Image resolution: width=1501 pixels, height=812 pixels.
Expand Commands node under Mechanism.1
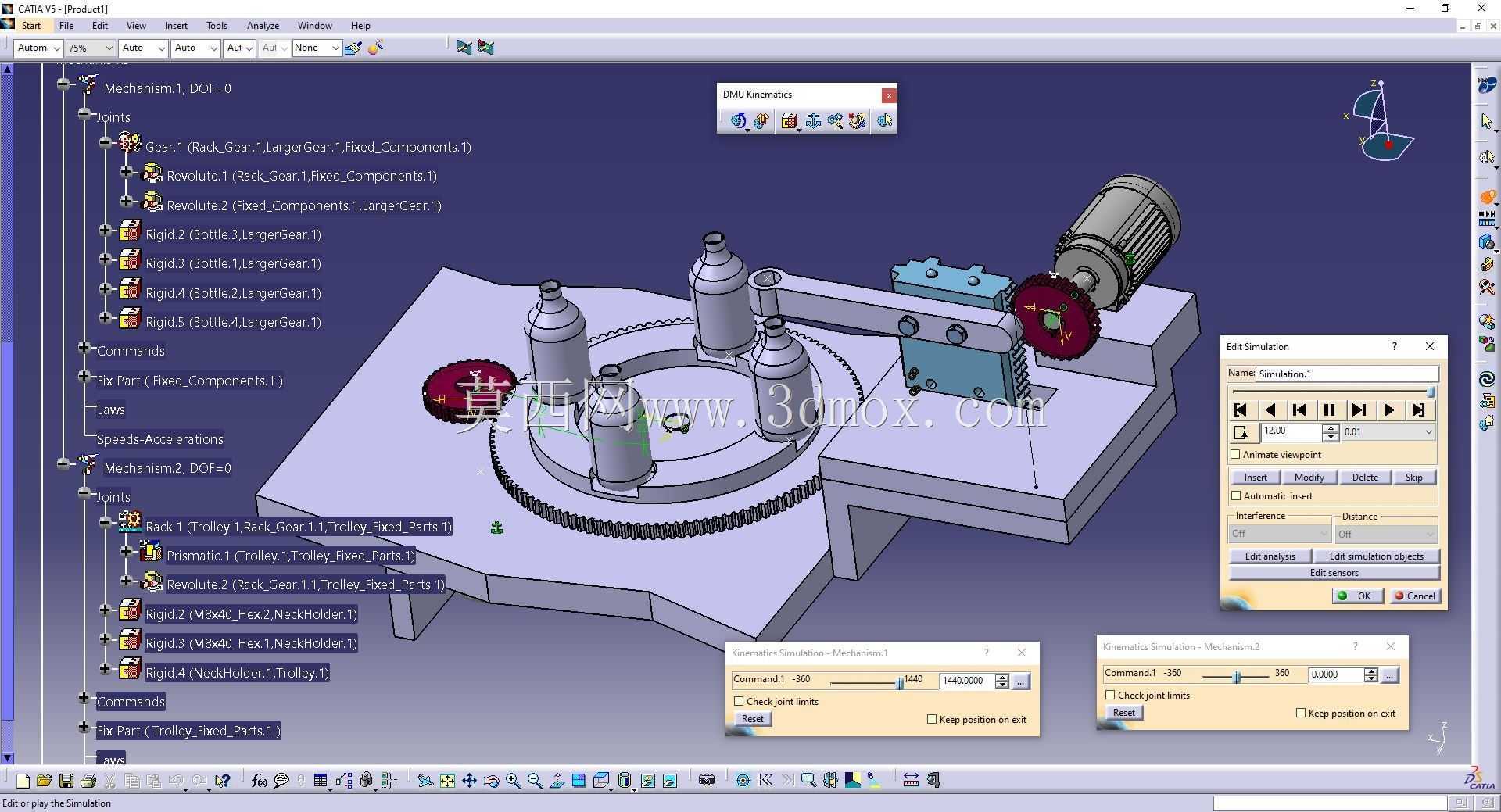coord(84,347)
